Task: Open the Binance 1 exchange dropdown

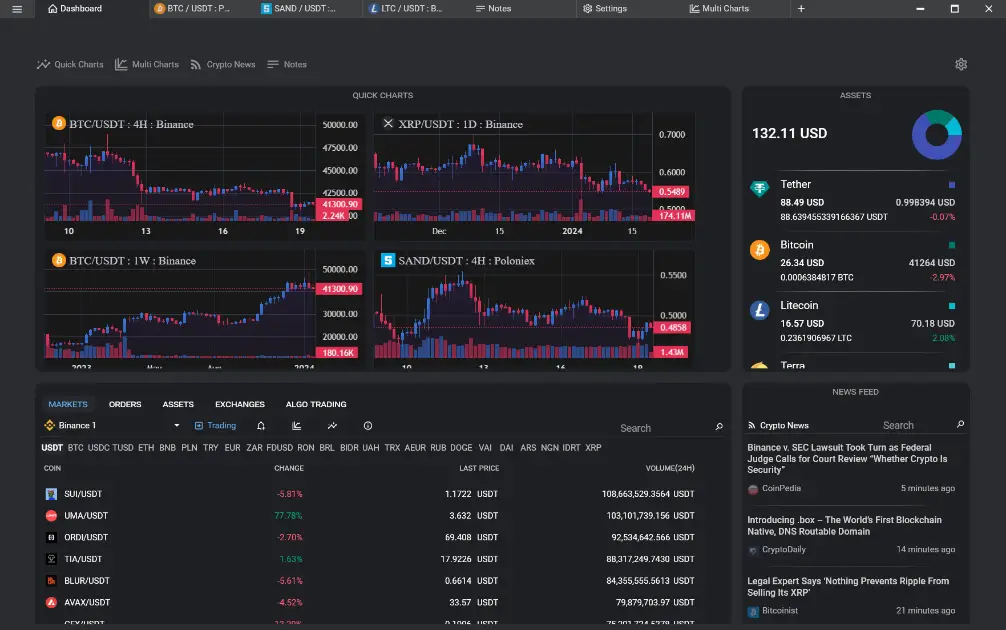Action: pos(112,426)
